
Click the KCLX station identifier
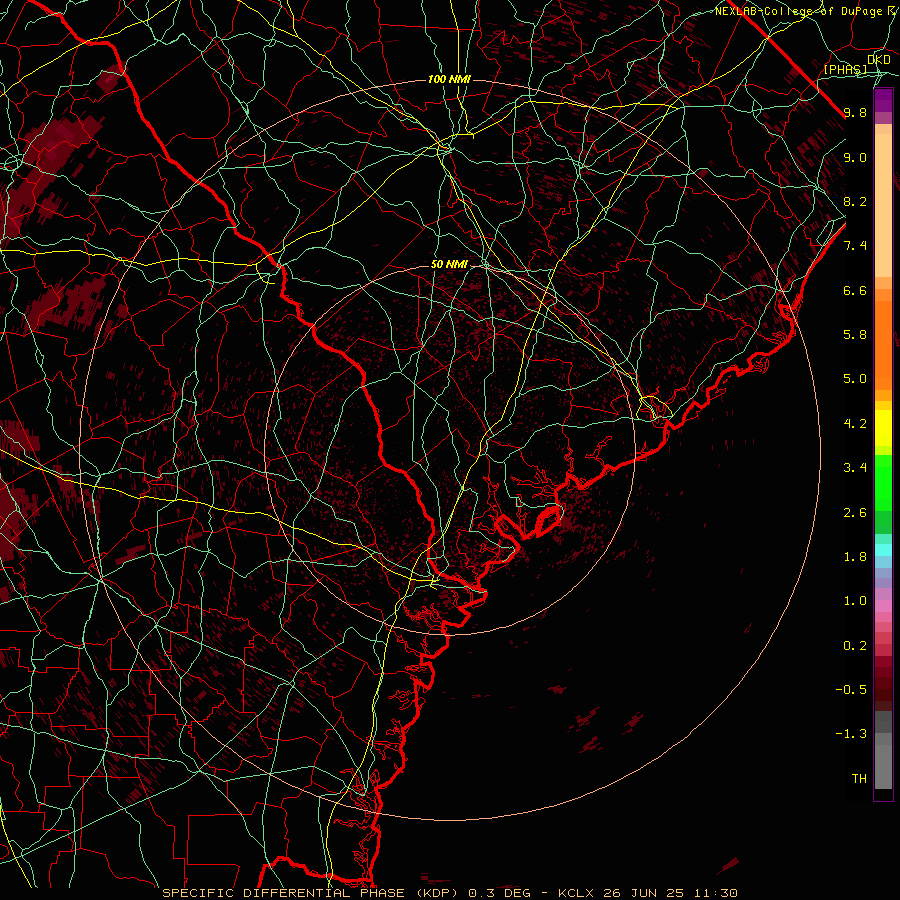click(576, 893)
